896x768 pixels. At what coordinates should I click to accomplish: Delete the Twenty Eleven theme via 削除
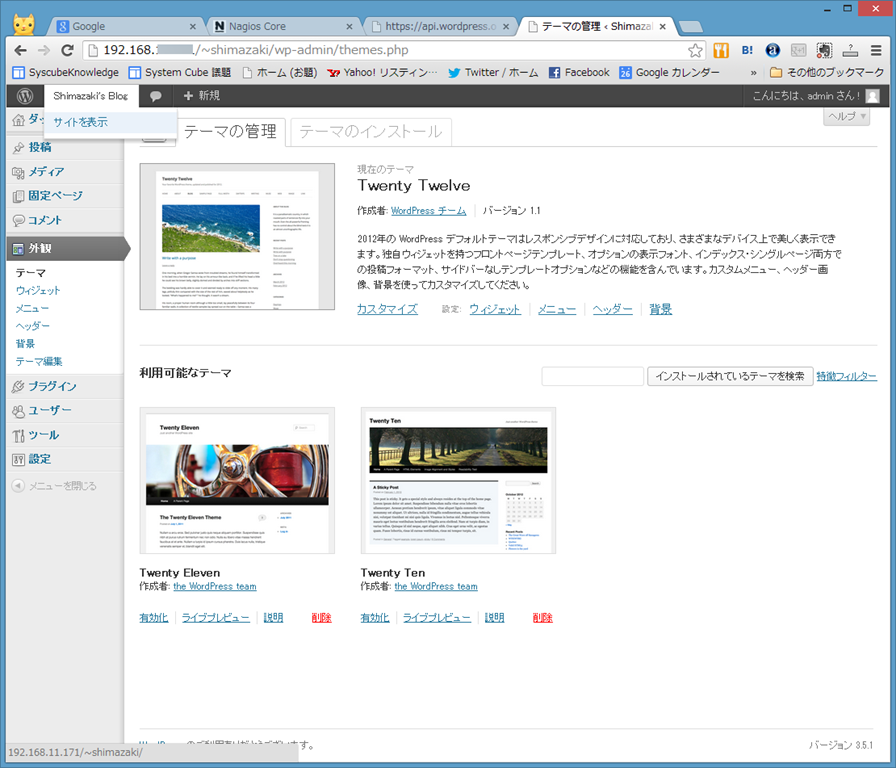322,618
